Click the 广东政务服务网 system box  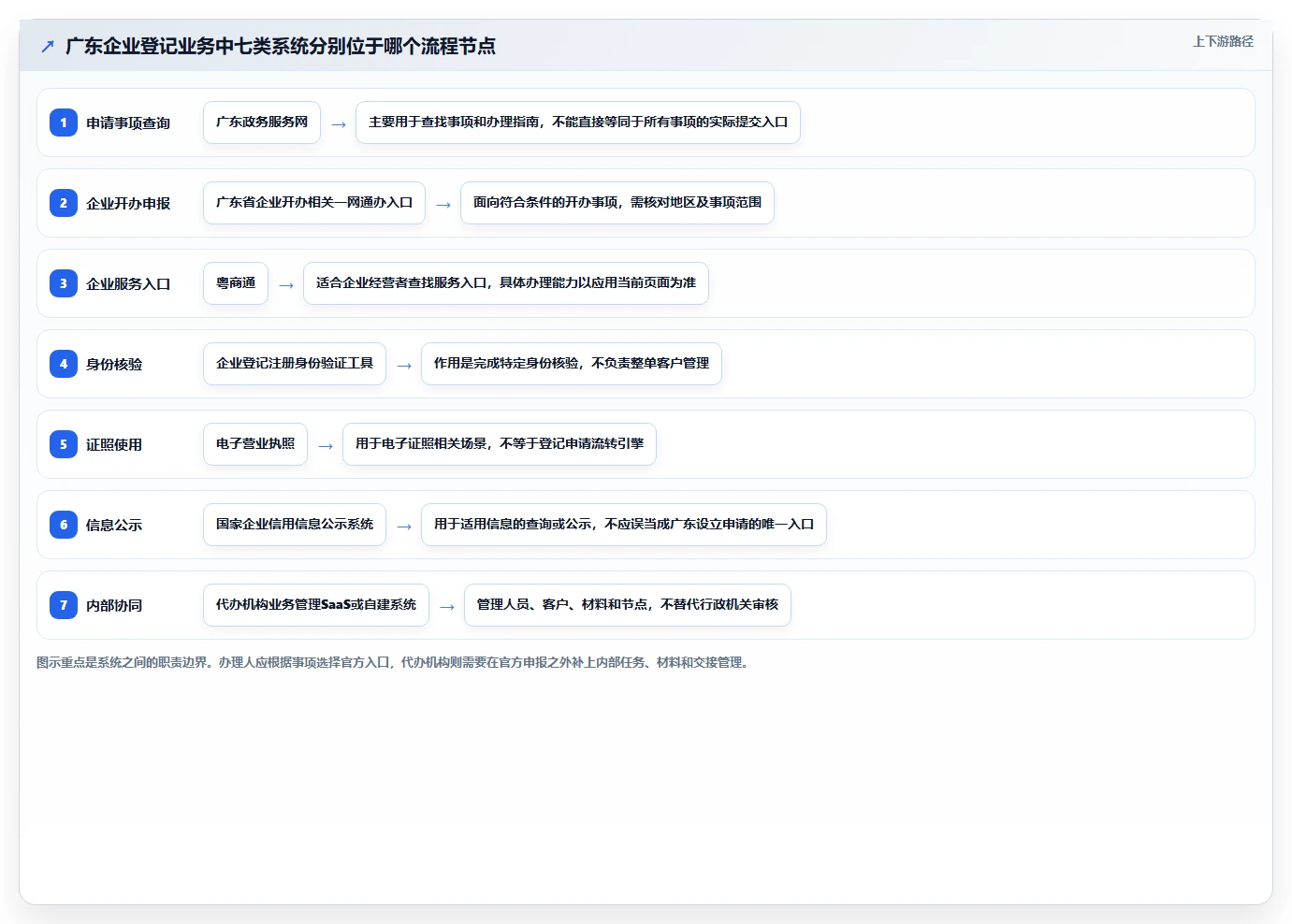pyautogui.click(x=262, y=123)
